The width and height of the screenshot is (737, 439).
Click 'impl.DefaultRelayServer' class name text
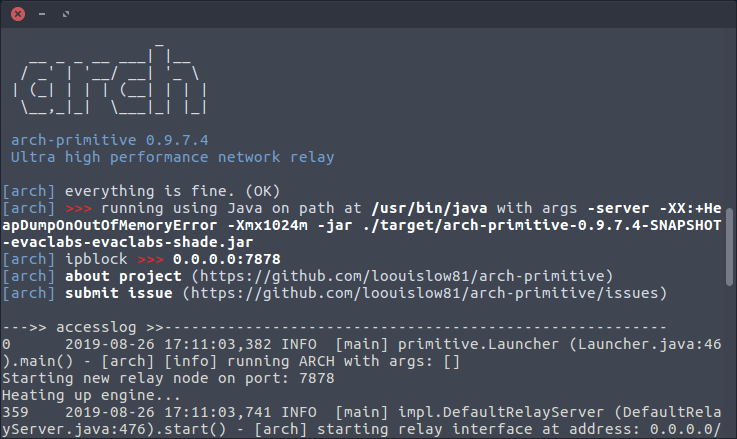(x=501, y=412)
